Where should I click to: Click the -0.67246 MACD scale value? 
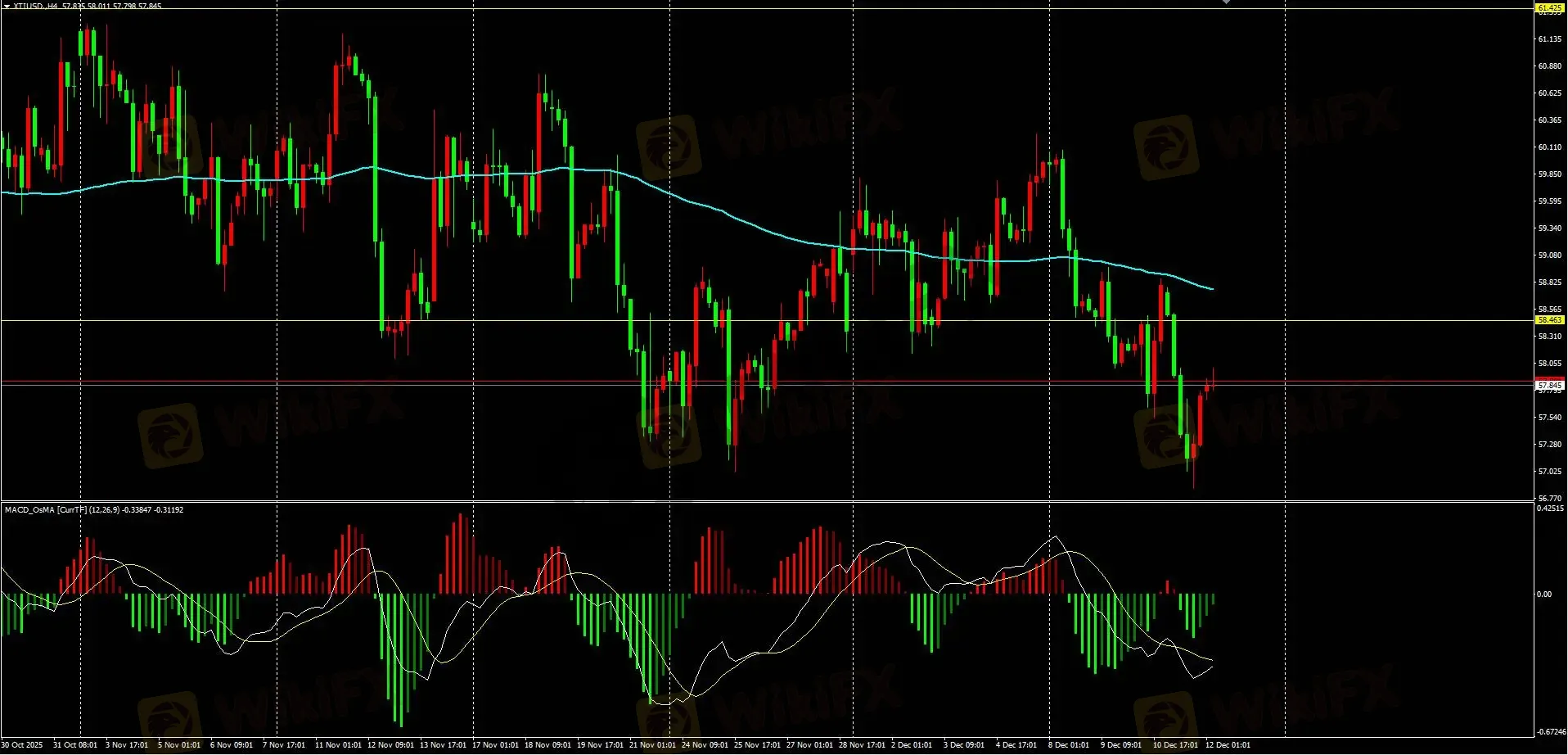pyautogui.click(x=1550, y=732)
